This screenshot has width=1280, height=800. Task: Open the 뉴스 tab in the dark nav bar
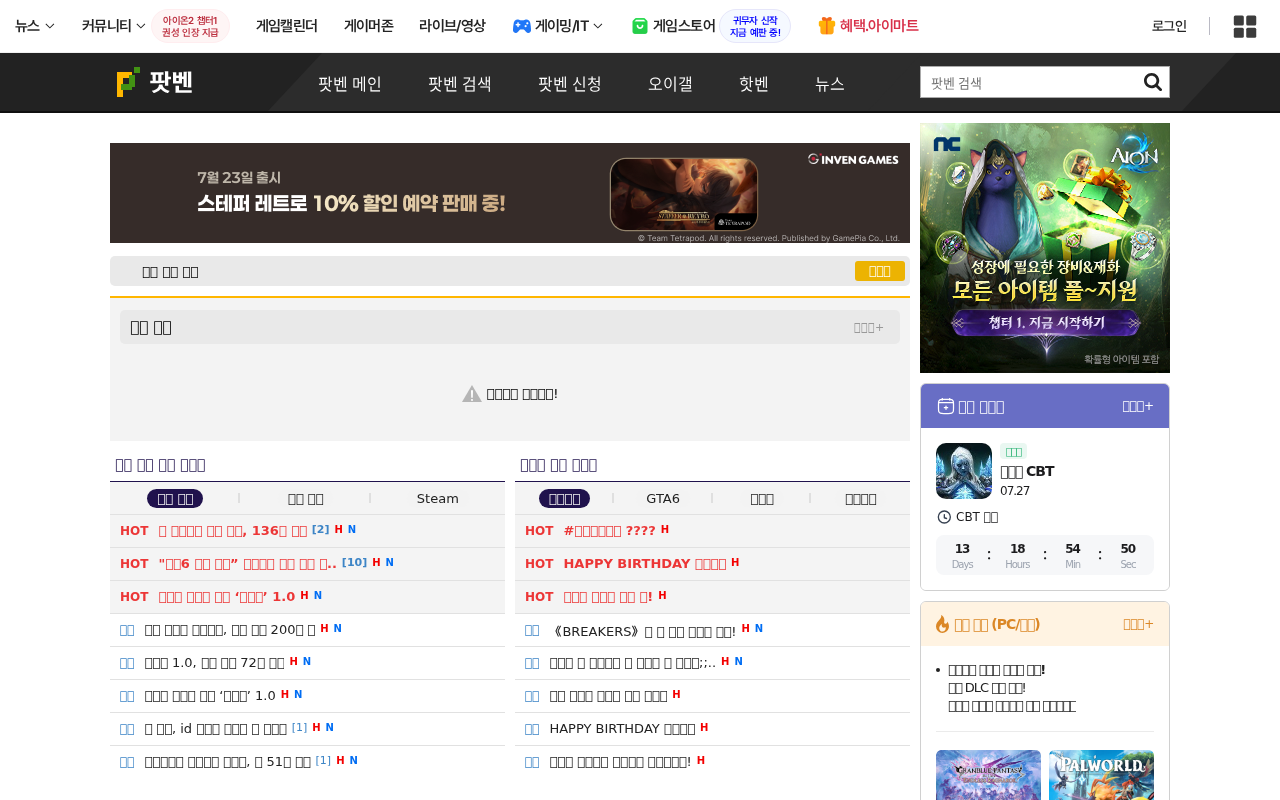tap(830, 84)
